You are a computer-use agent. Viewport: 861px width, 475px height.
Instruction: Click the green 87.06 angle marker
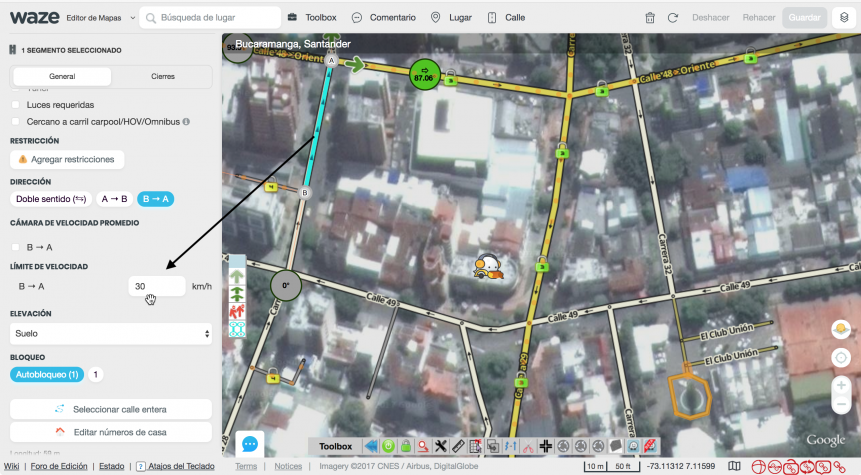click(x=424, y=73)
